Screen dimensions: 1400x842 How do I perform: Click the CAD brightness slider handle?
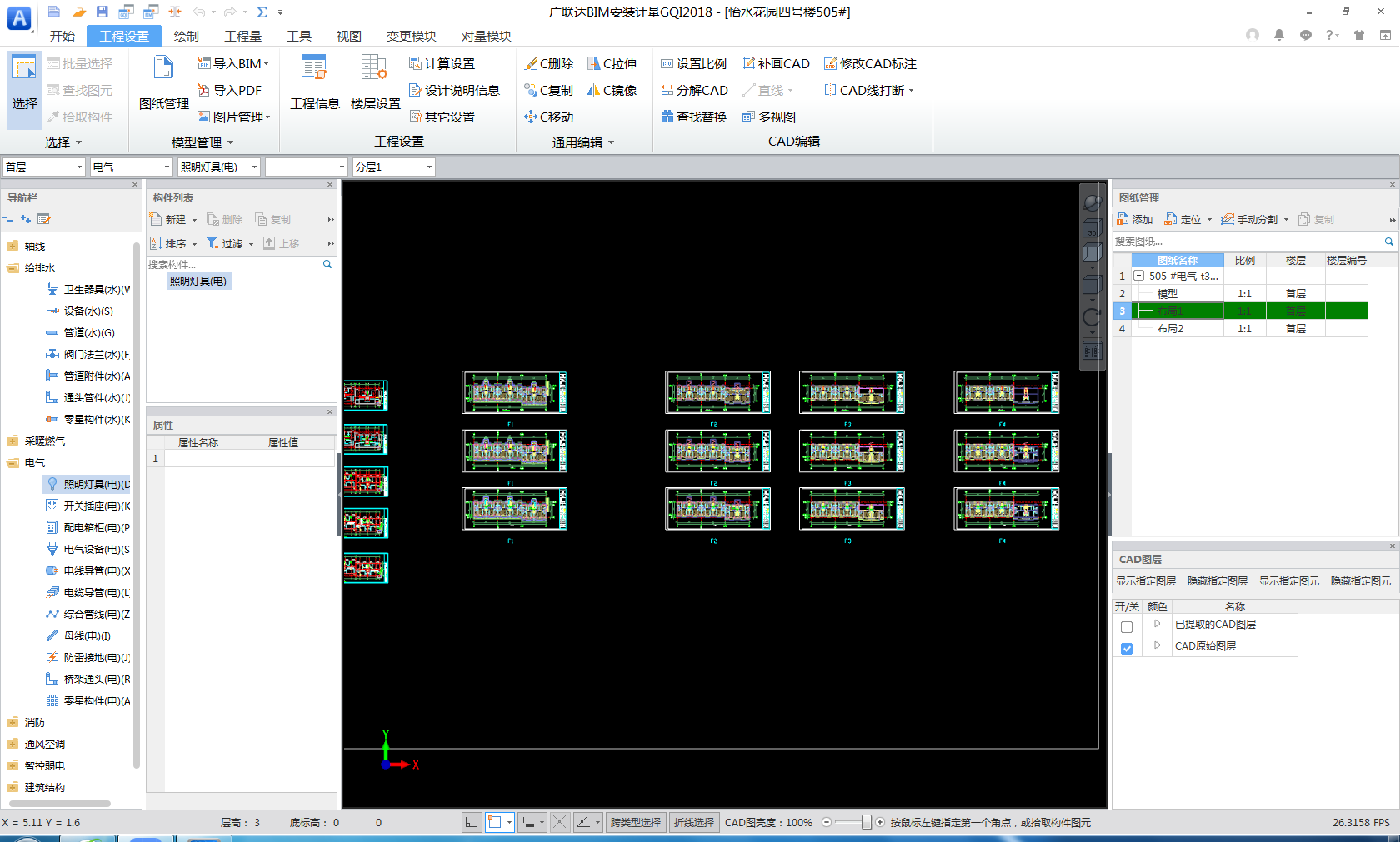click(x=866, y=822)
